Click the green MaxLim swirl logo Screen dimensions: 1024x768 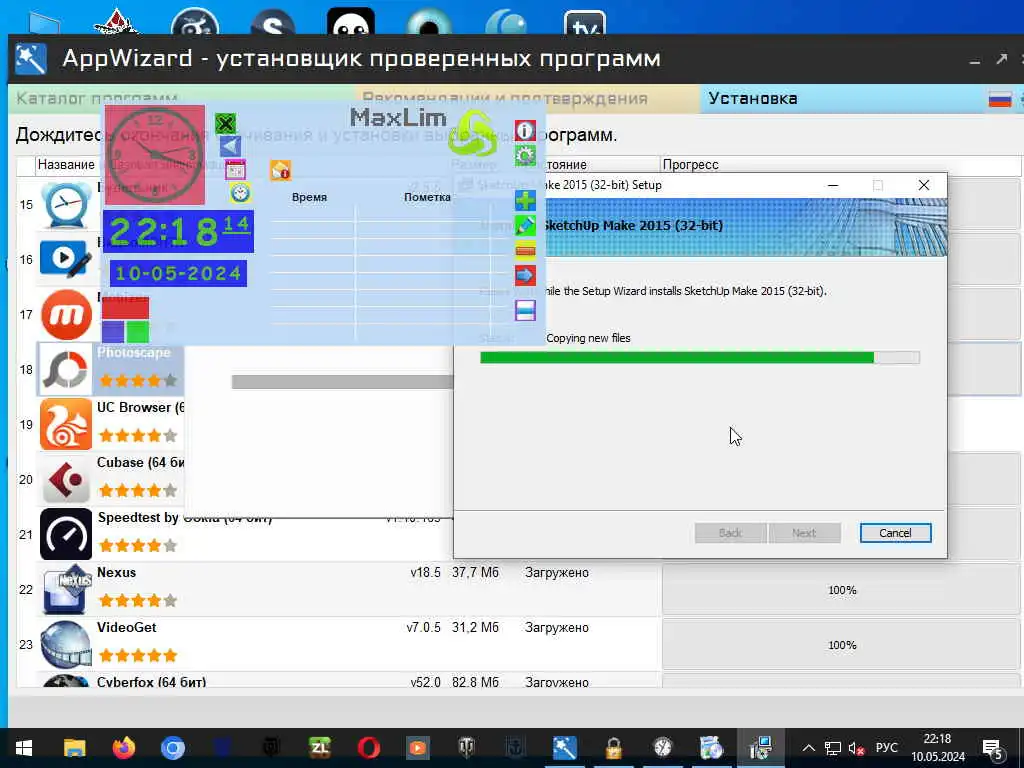[472, 133]
